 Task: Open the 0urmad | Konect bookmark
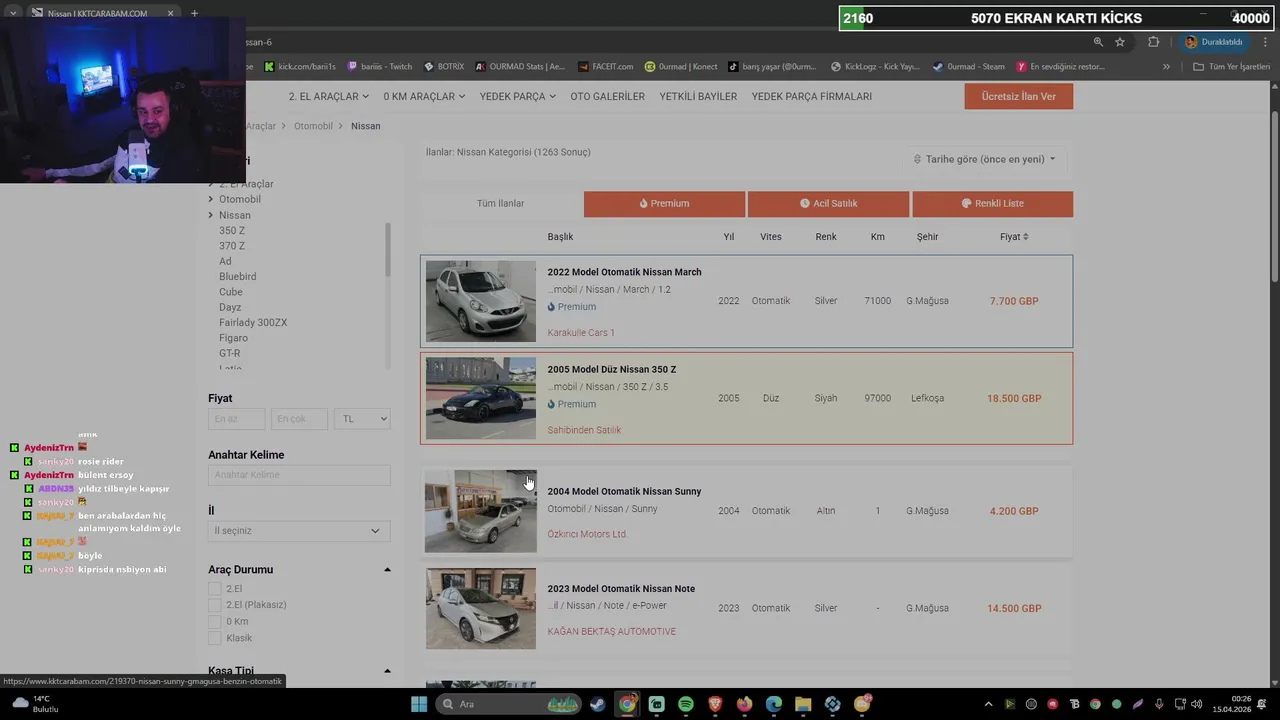681,67
